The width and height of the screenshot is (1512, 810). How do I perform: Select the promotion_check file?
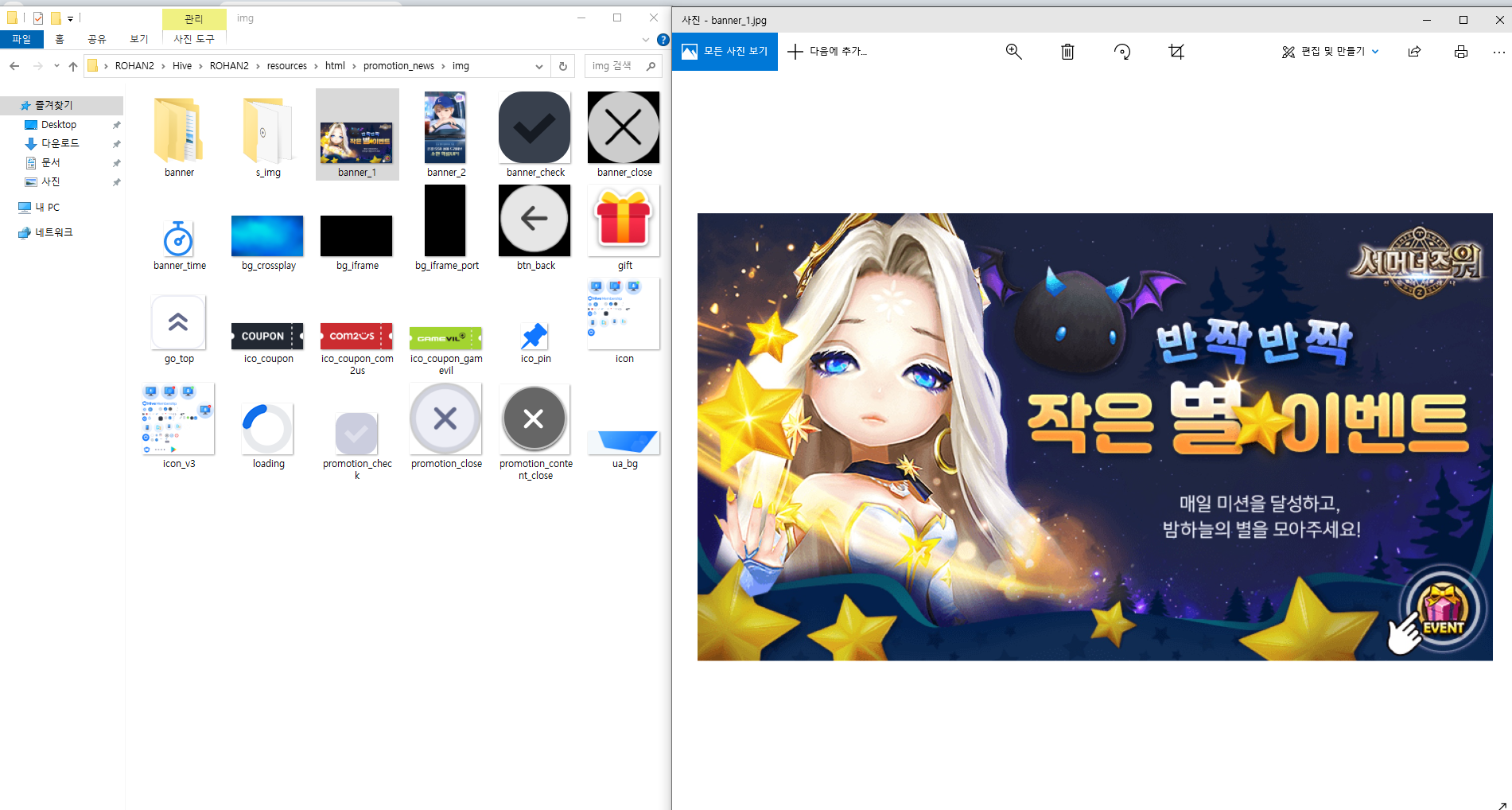tap(357, 446)
